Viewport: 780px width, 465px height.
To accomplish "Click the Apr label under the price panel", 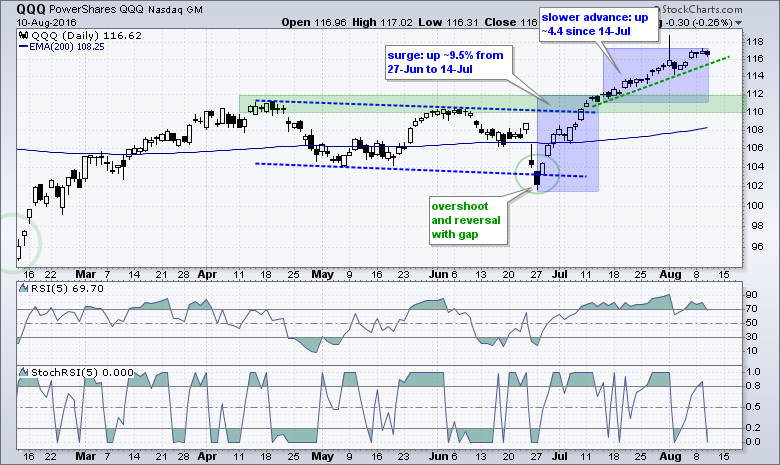I will coord(207,274).
